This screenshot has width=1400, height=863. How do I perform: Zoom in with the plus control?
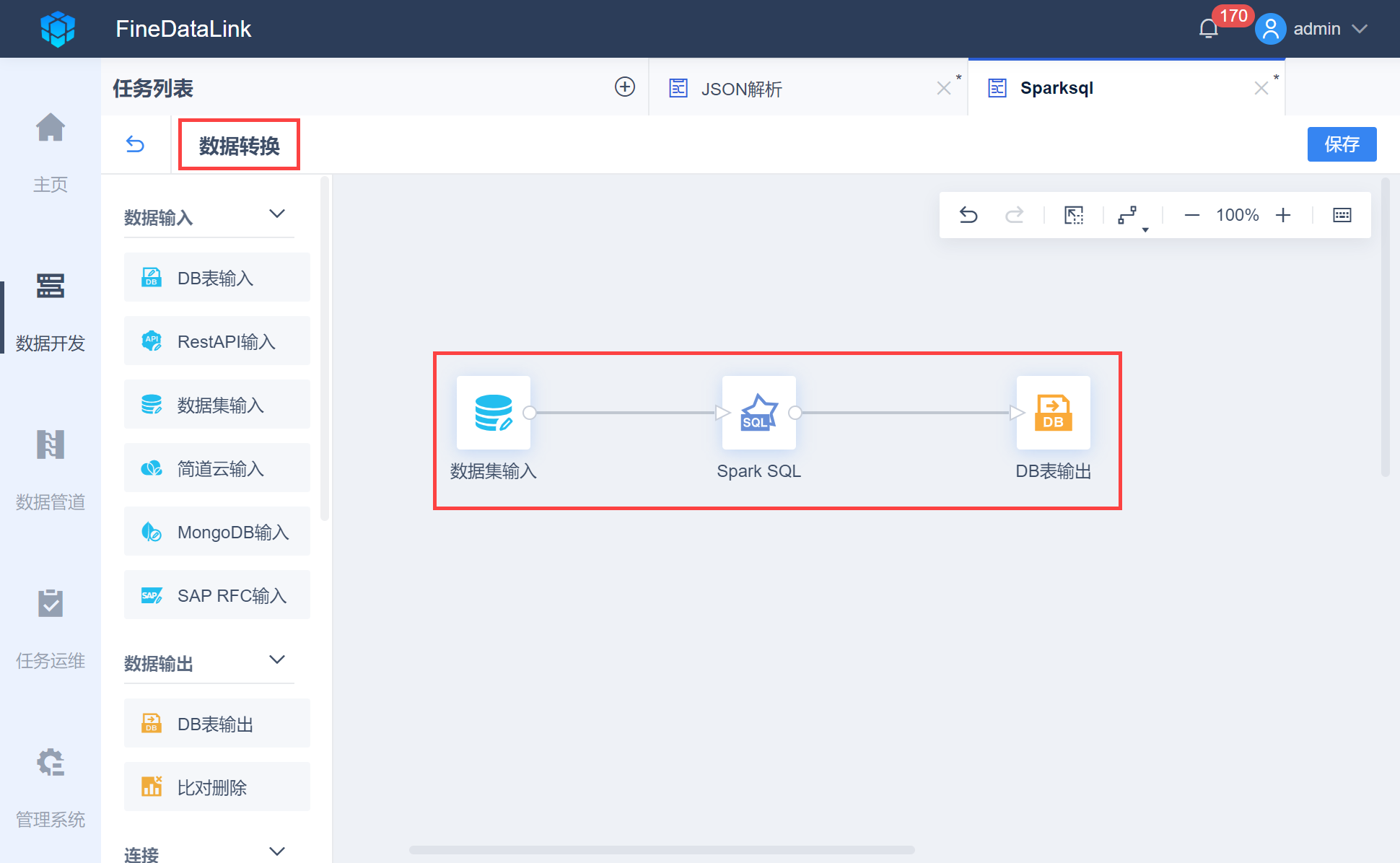(1283, 215)
